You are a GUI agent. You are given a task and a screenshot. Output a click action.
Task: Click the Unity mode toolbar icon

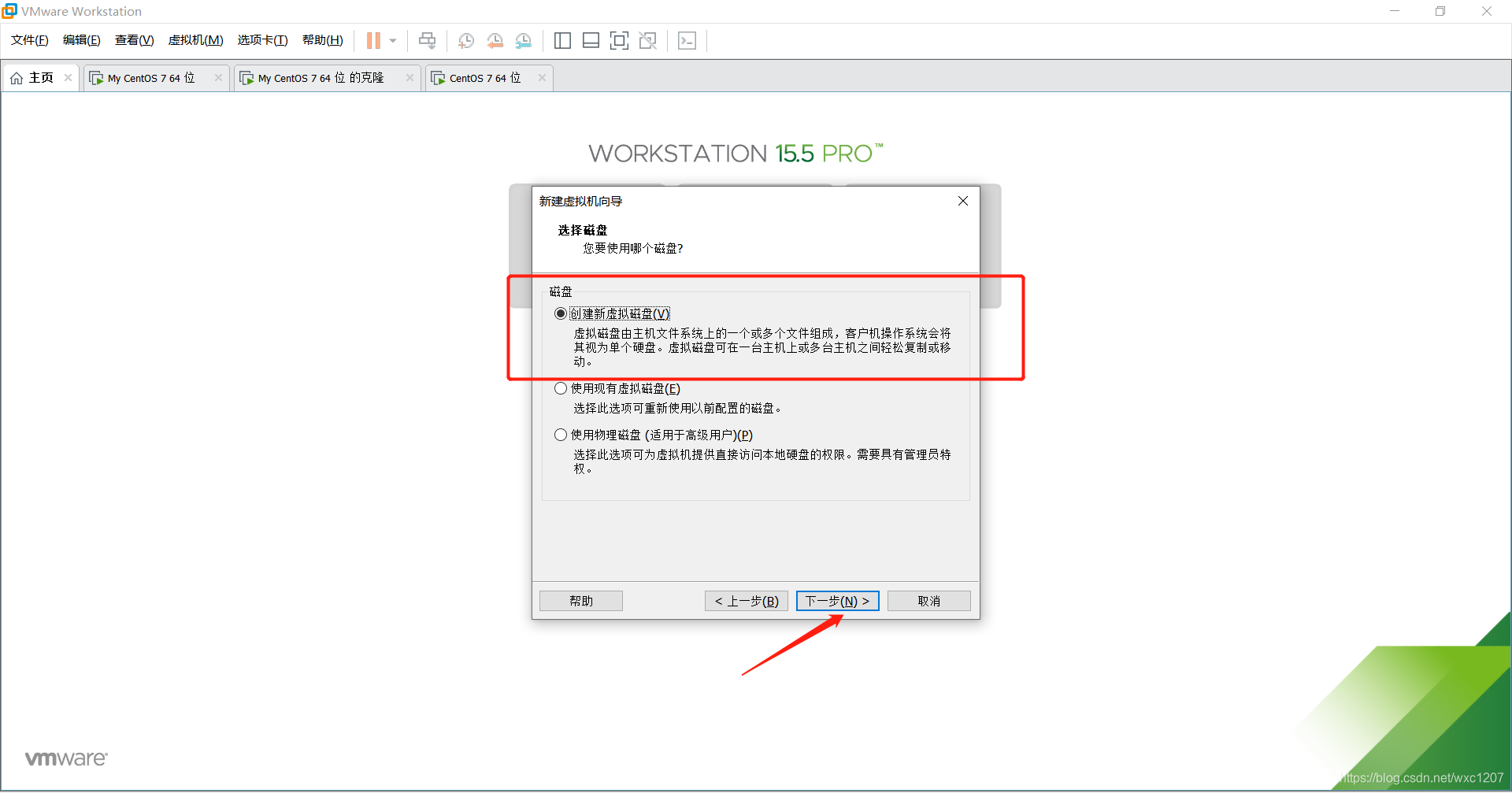[x=648, y=41]
